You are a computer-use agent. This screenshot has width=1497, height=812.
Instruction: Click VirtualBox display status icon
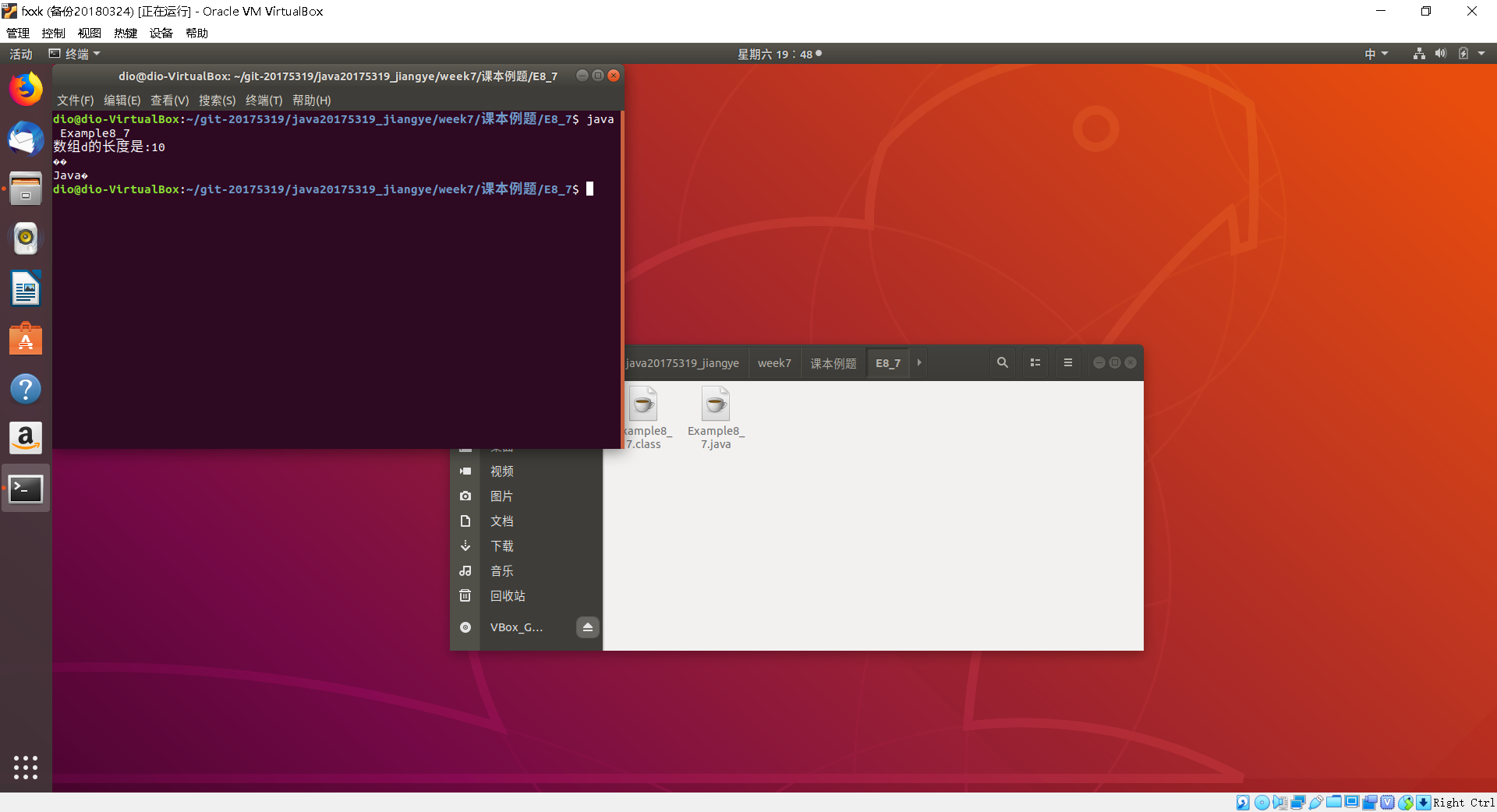pyautogui.click(x=1352, y=803)
